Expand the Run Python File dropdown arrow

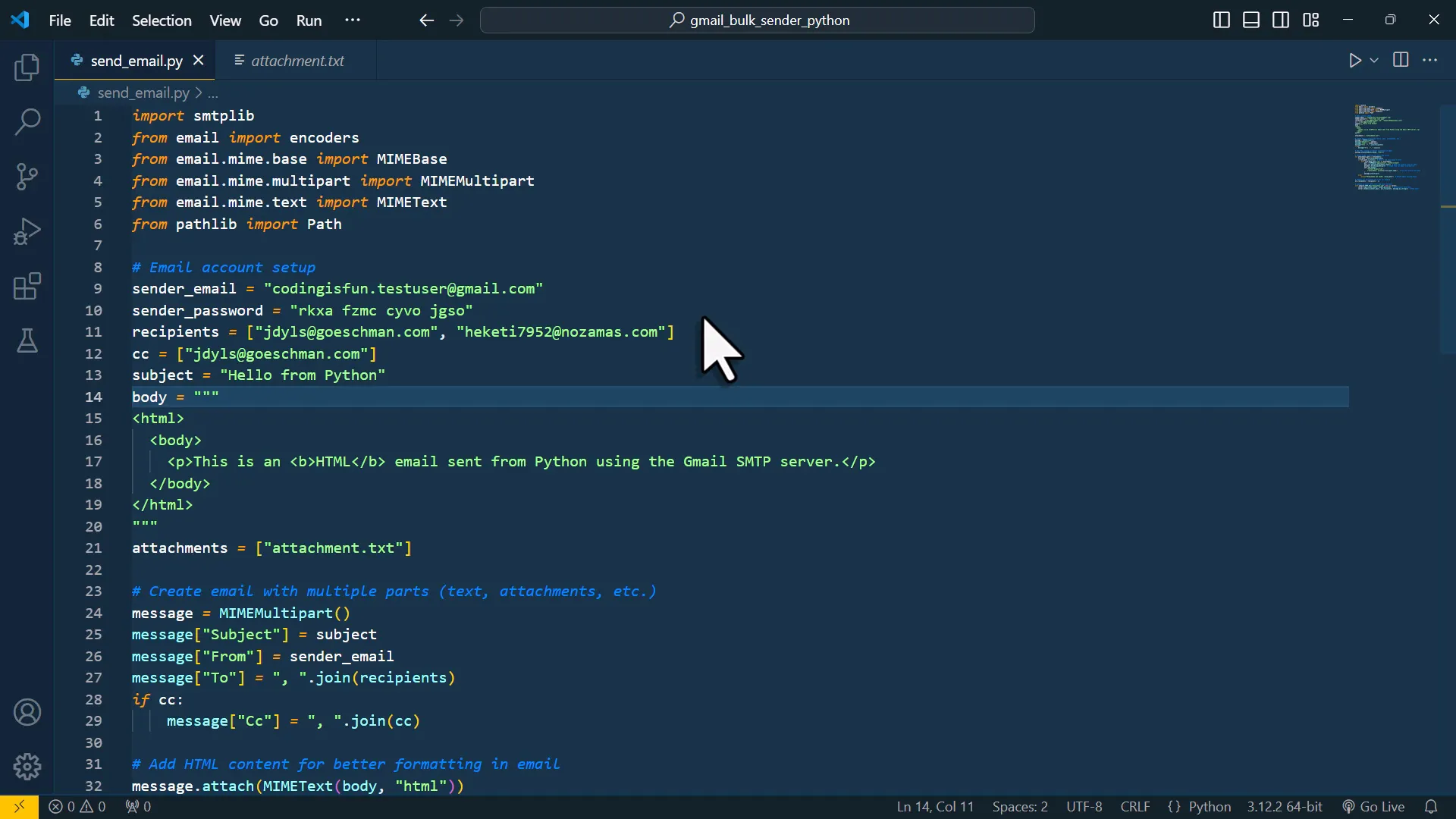point(1374,61)
